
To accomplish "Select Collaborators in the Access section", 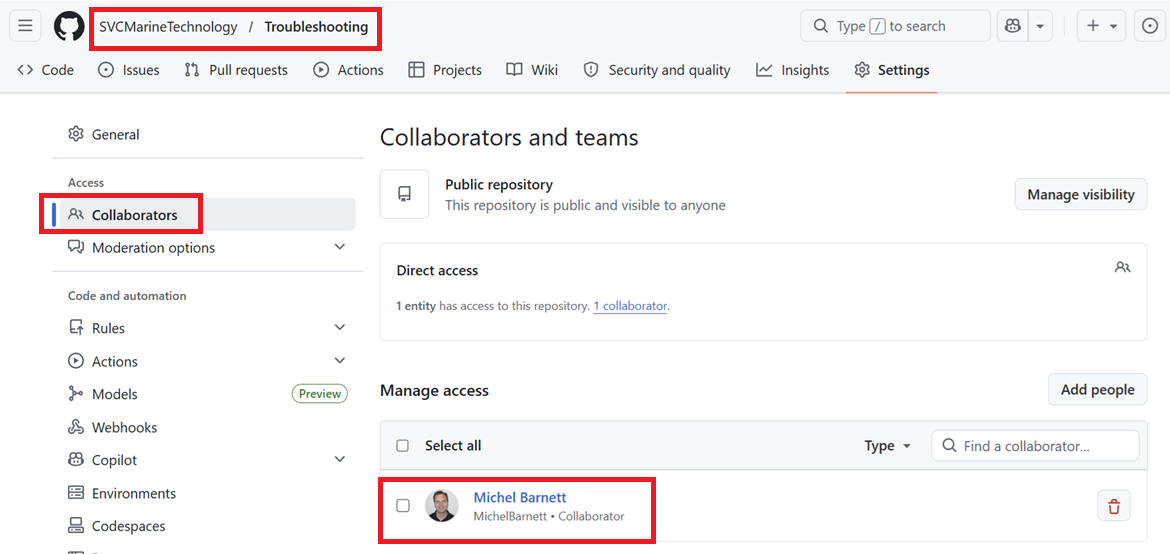I will (x=204, y=215).
